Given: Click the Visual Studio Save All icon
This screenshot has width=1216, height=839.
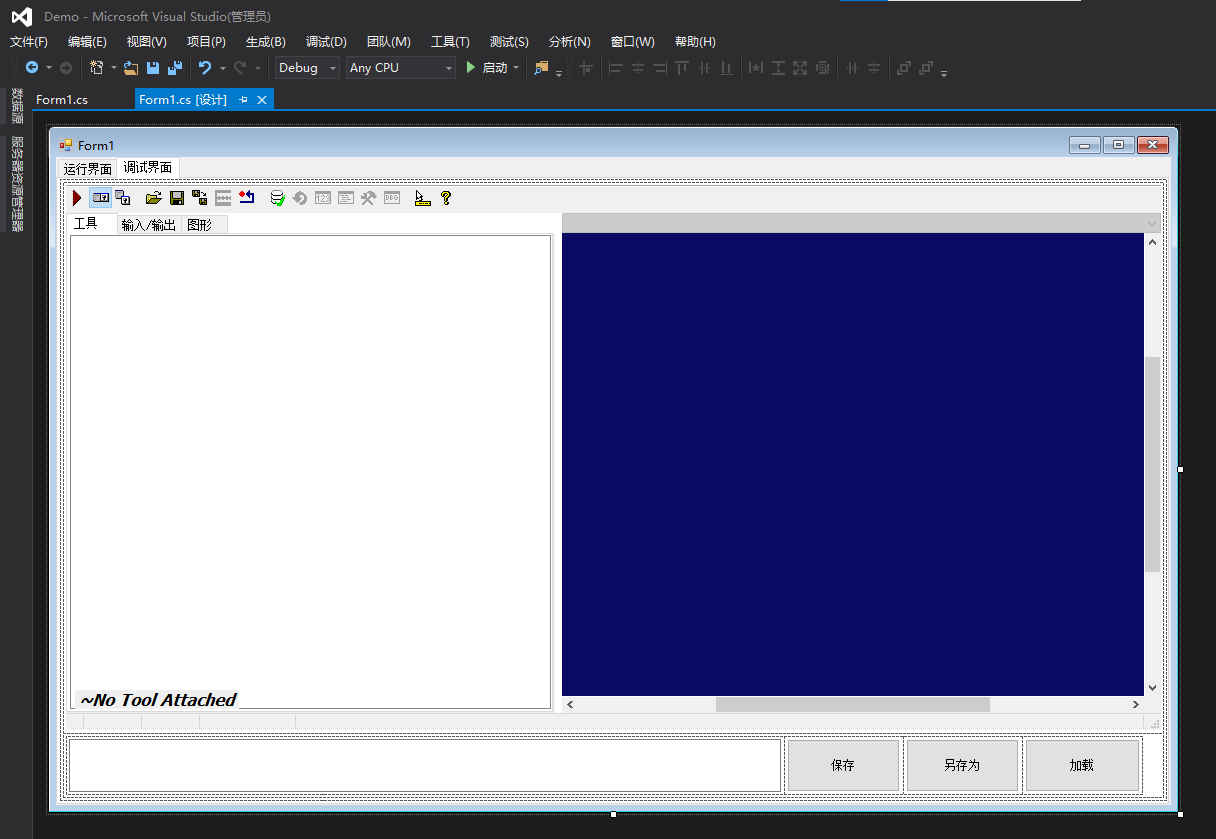Looking at the screenshot, I should click(x=175, y=67).
